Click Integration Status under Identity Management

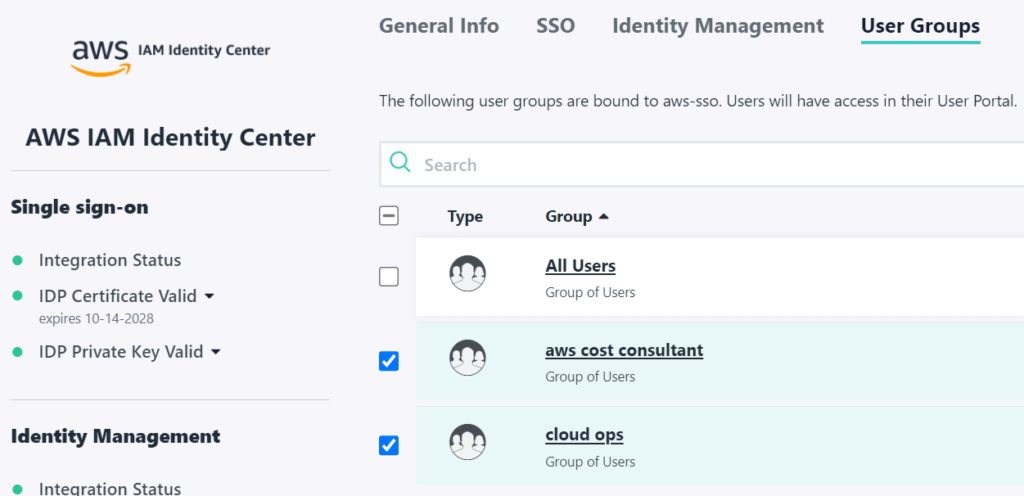[x=110, y=488]
